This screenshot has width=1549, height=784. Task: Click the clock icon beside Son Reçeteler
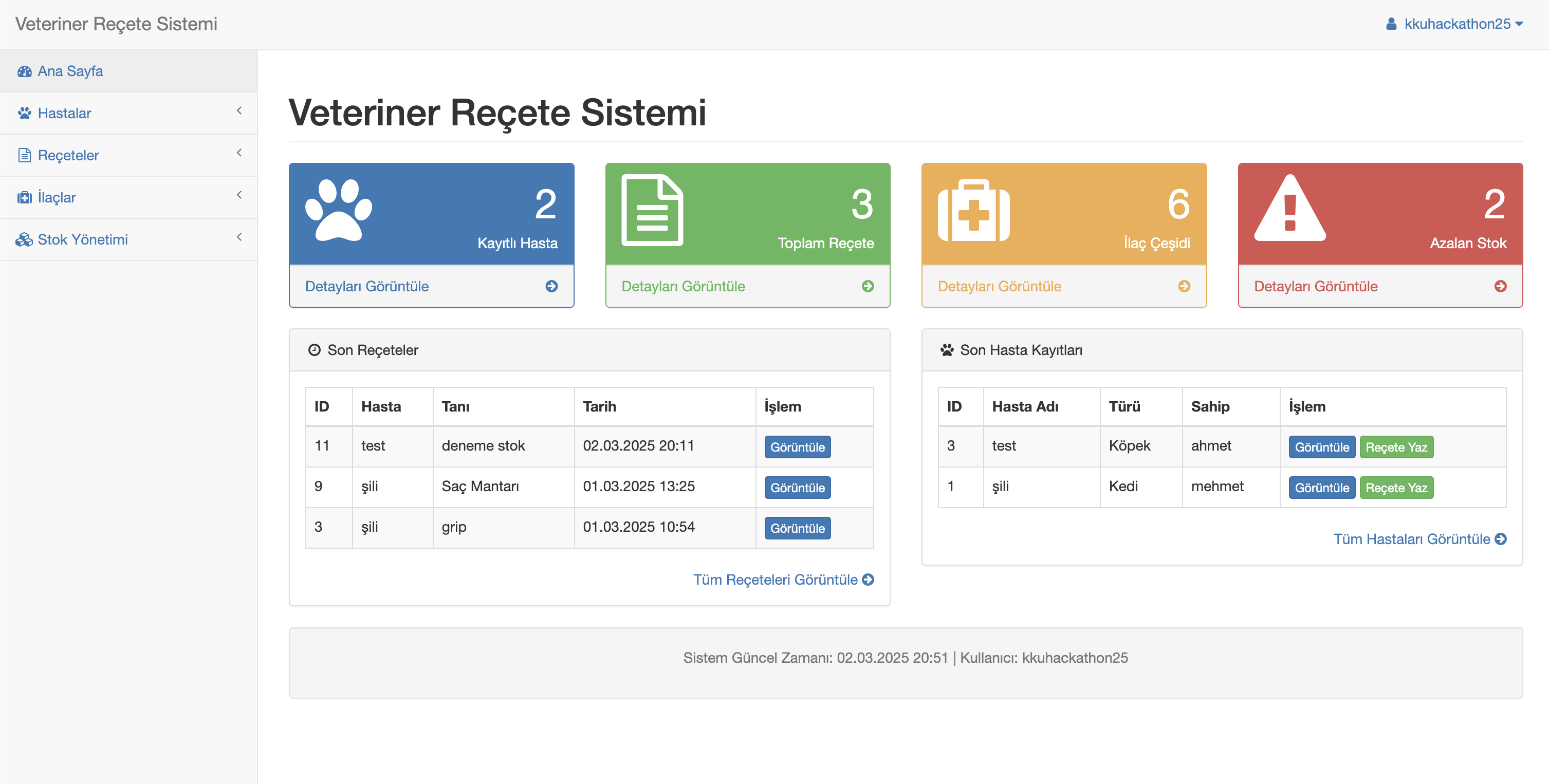point(314,350)
